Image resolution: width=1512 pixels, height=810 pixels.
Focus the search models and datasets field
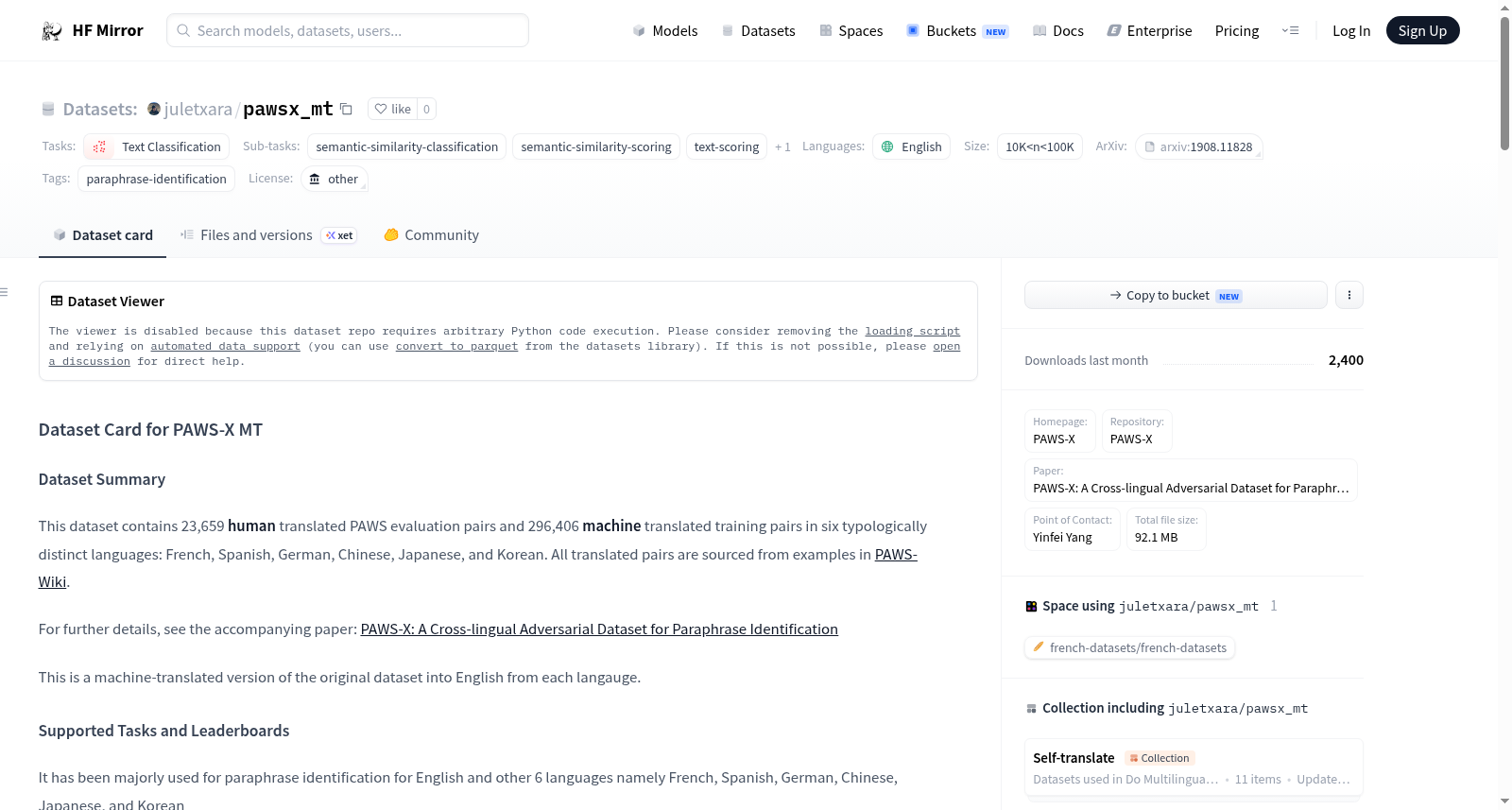click(348, 30)
